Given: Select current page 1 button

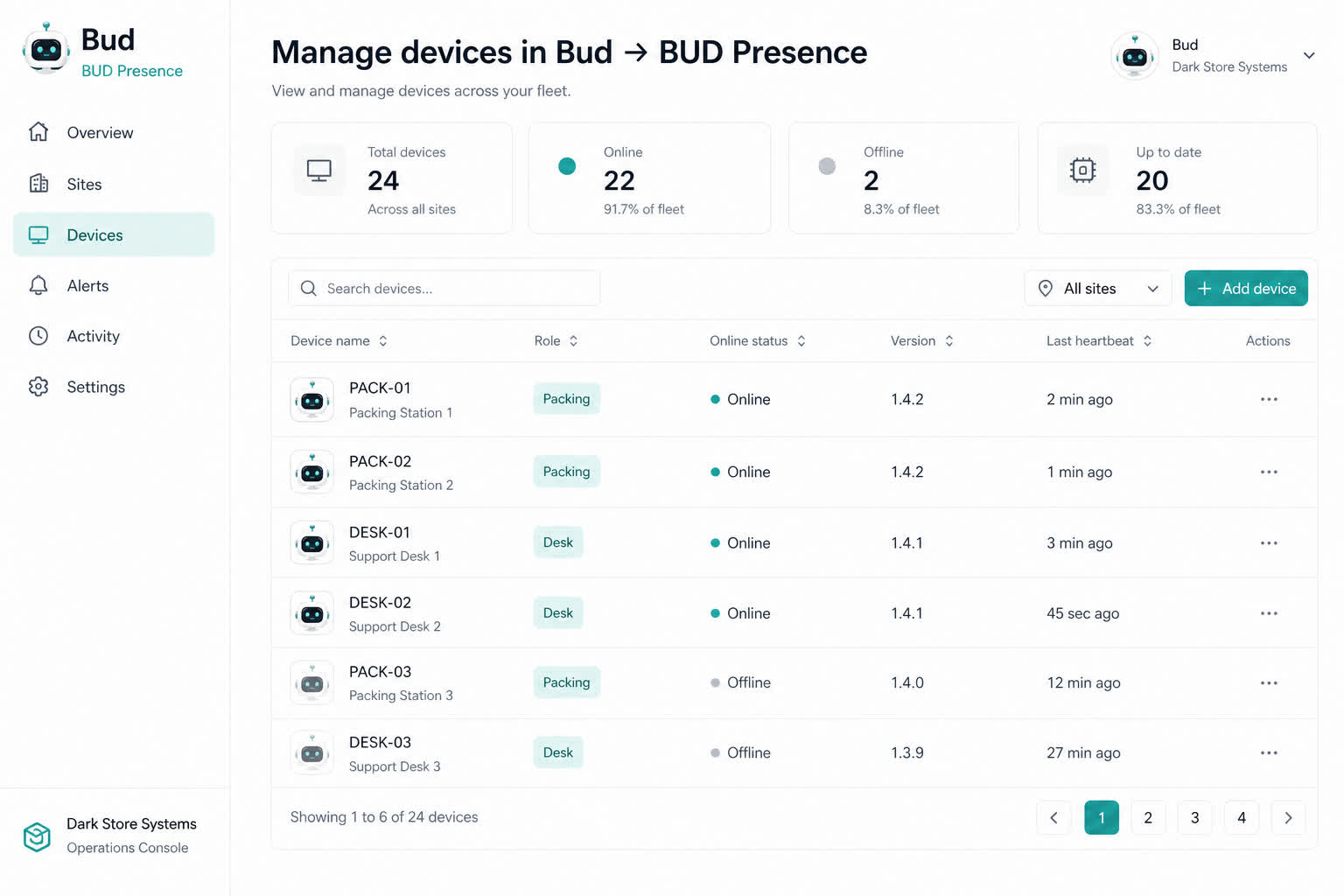Looking at the screenshot, I should (x=1102, y=817).
